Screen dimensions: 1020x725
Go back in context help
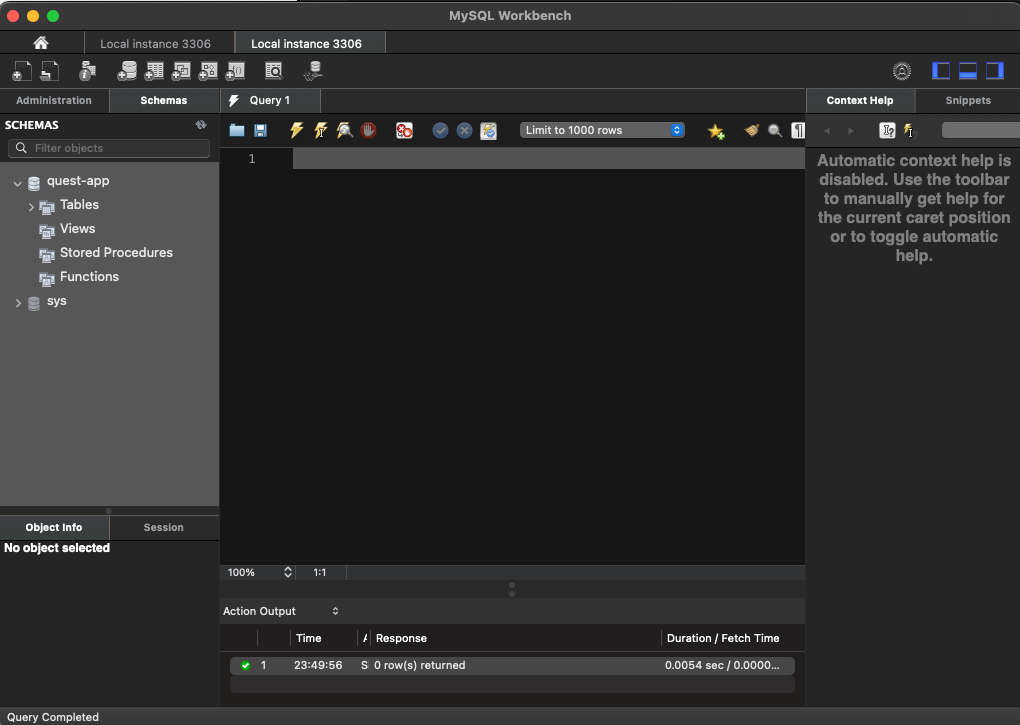pyautogui.click(x=827, y=131)
